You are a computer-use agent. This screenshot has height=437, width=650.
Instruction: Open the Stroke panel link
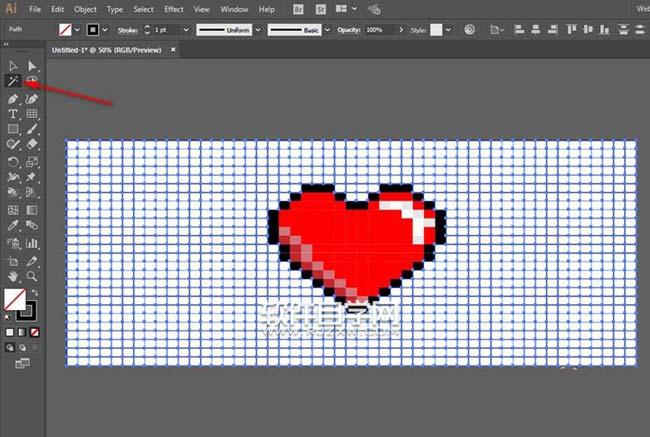point(127,30)
